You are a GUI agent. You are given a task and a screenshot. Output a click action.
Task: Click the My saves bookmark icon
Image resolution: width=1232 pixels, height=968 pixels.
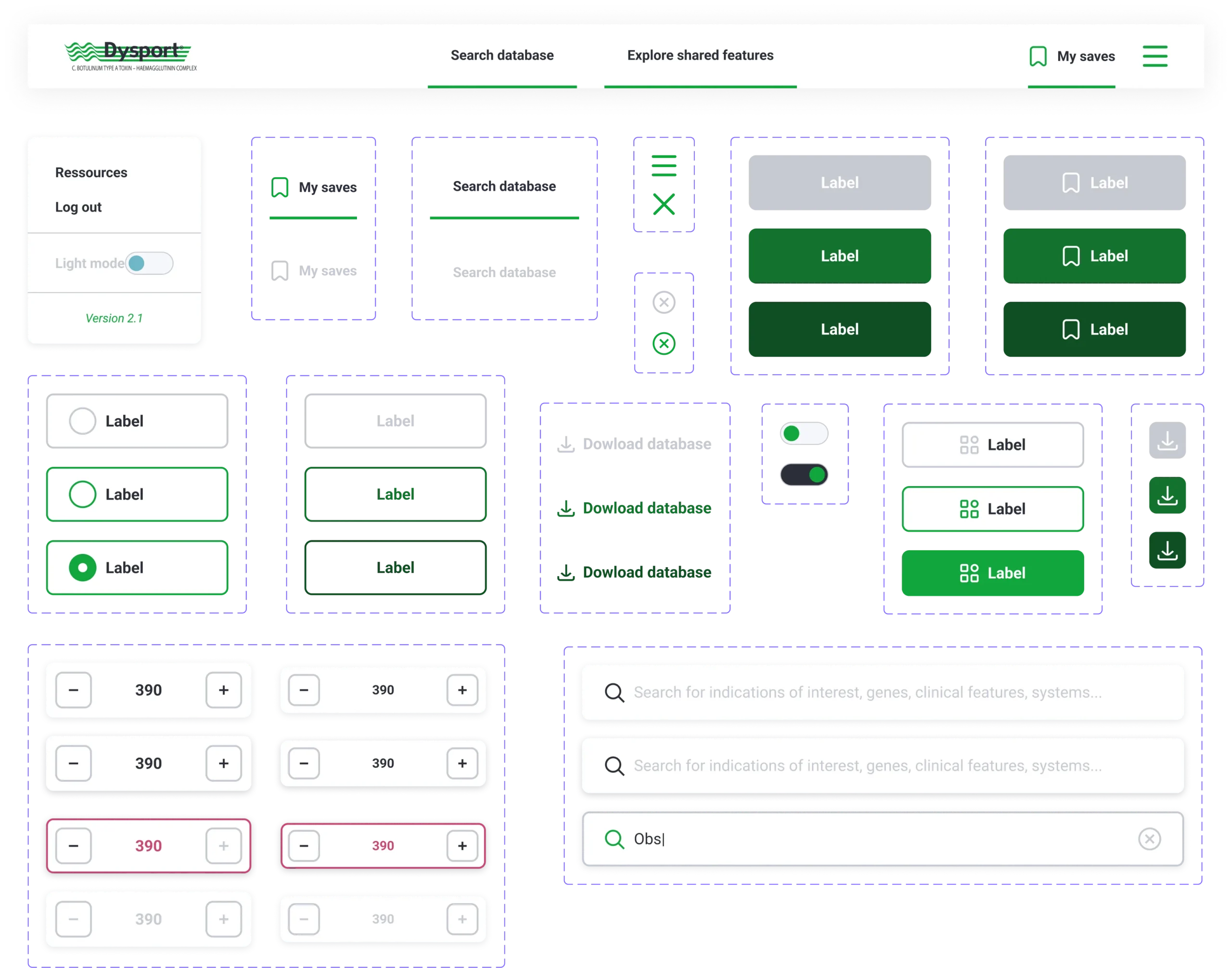[1038, 56]
